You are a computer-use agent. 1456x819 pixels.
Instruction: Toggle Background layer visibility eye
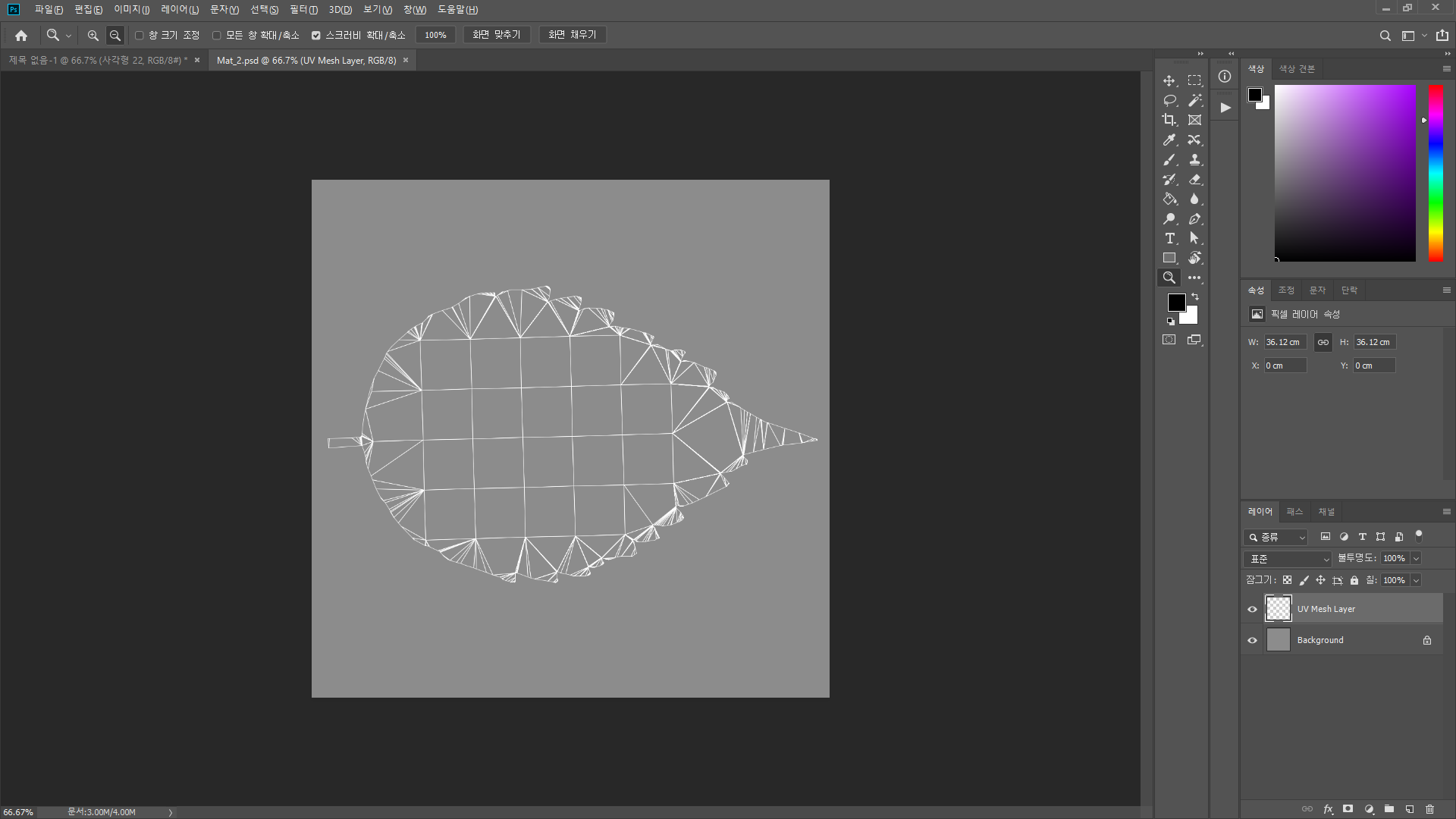[1252, 640]
